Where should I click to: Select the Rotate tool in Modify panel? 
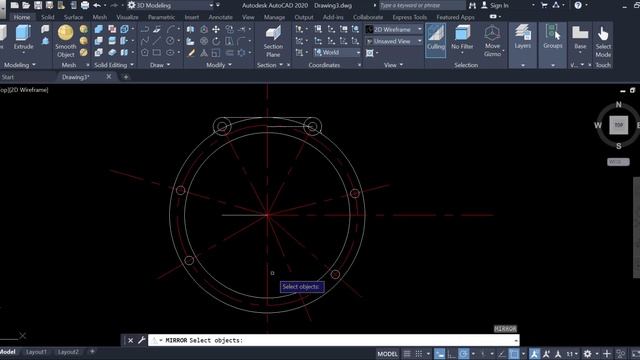[x=216, y=41]
